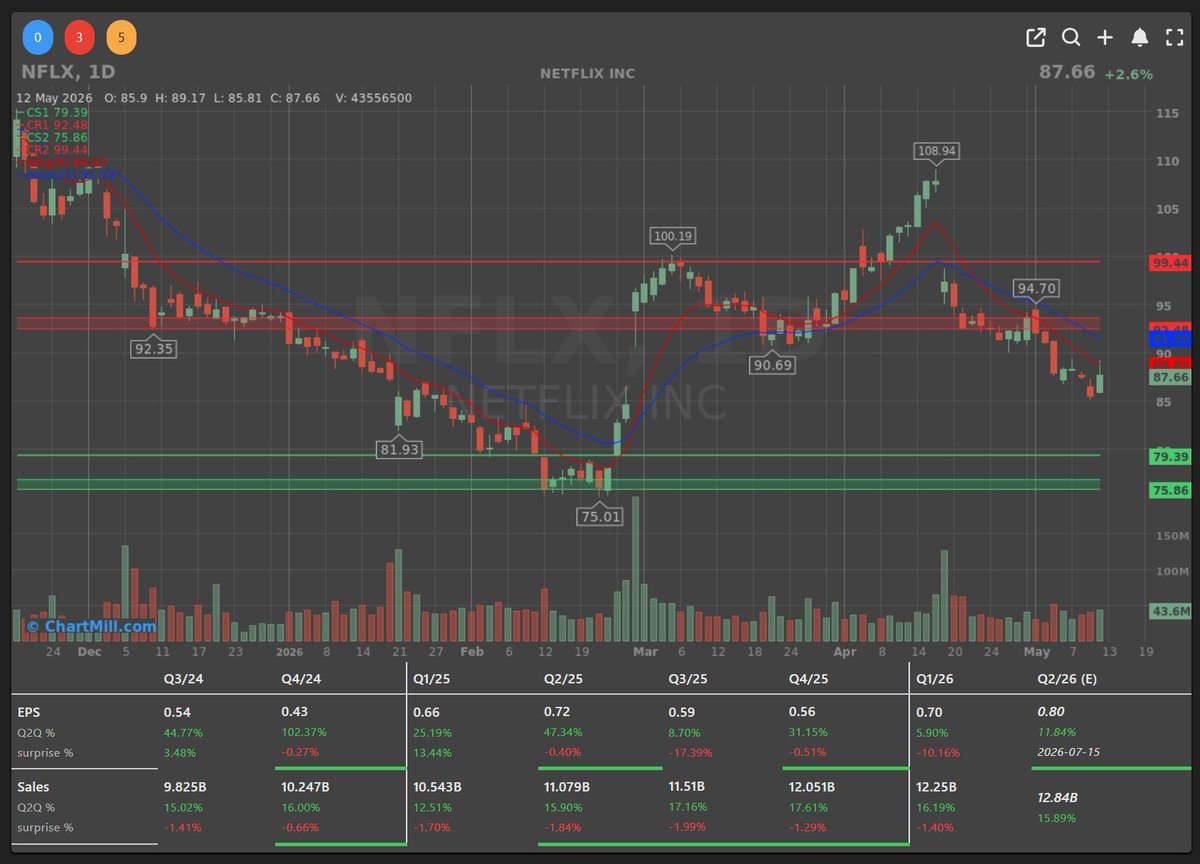
Task: Click the 87.66 current price tag on axis
Action: coord(1170,377)
